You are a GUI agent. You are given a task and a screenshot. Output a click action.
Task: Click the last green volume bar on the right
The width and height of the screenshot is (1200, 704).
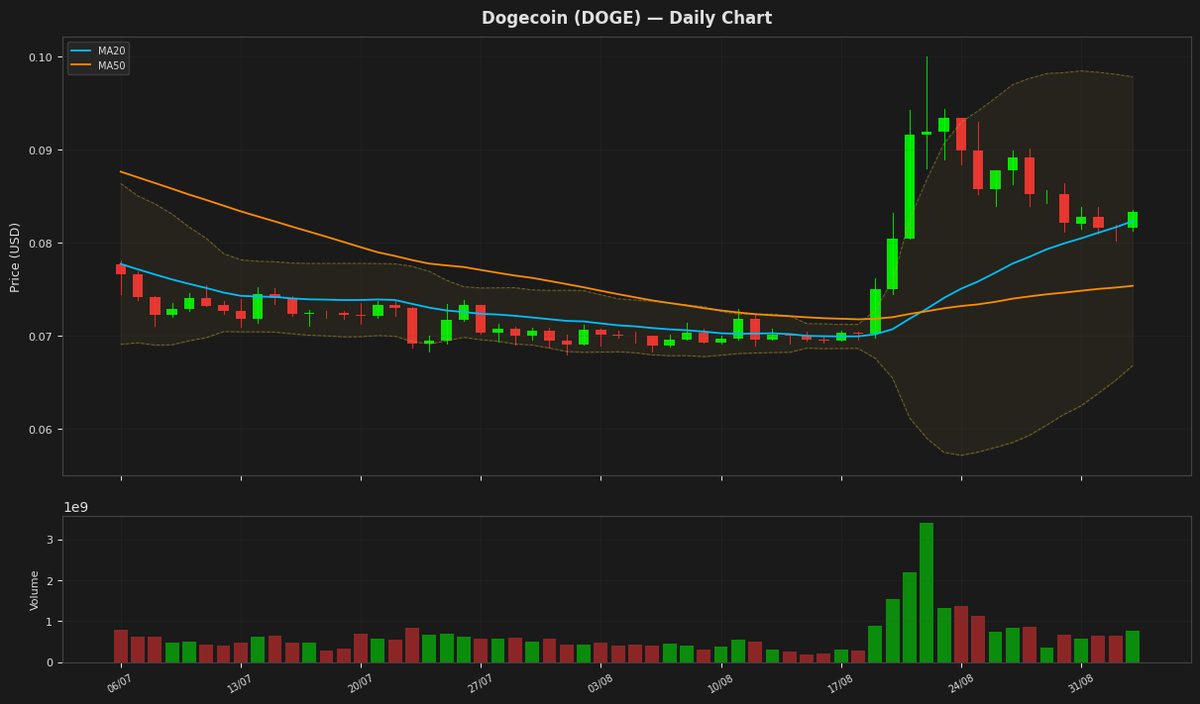[x=1132, y=647]
